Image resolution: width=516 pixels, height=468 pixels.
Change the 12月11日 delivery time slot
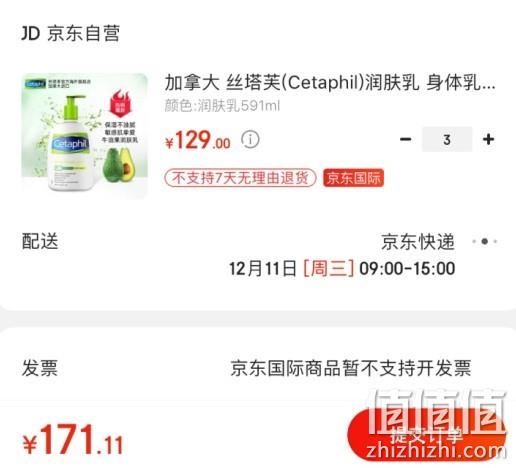click(342, 268)
